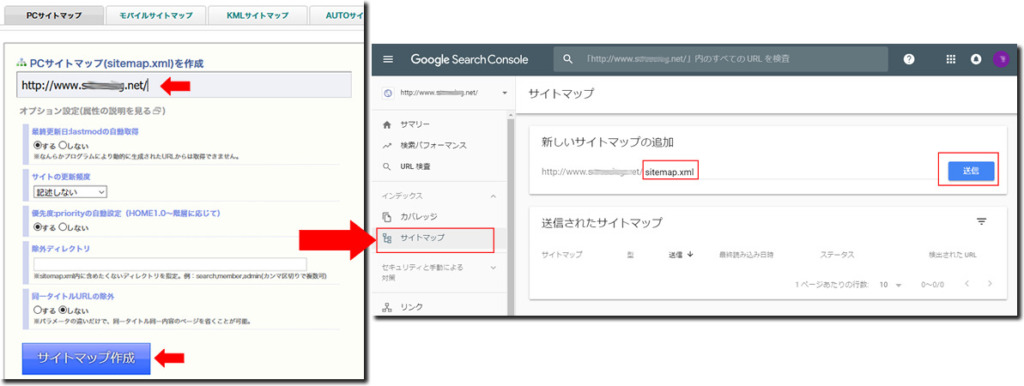Click the 除外ディレクトリ input field

[x=170, y=265]
